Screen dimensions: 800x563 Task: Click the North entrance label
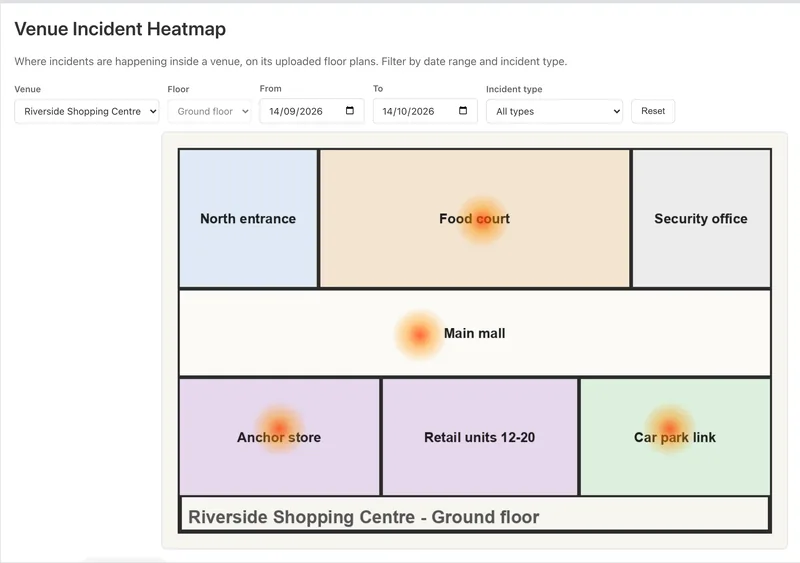click(248, 218)
